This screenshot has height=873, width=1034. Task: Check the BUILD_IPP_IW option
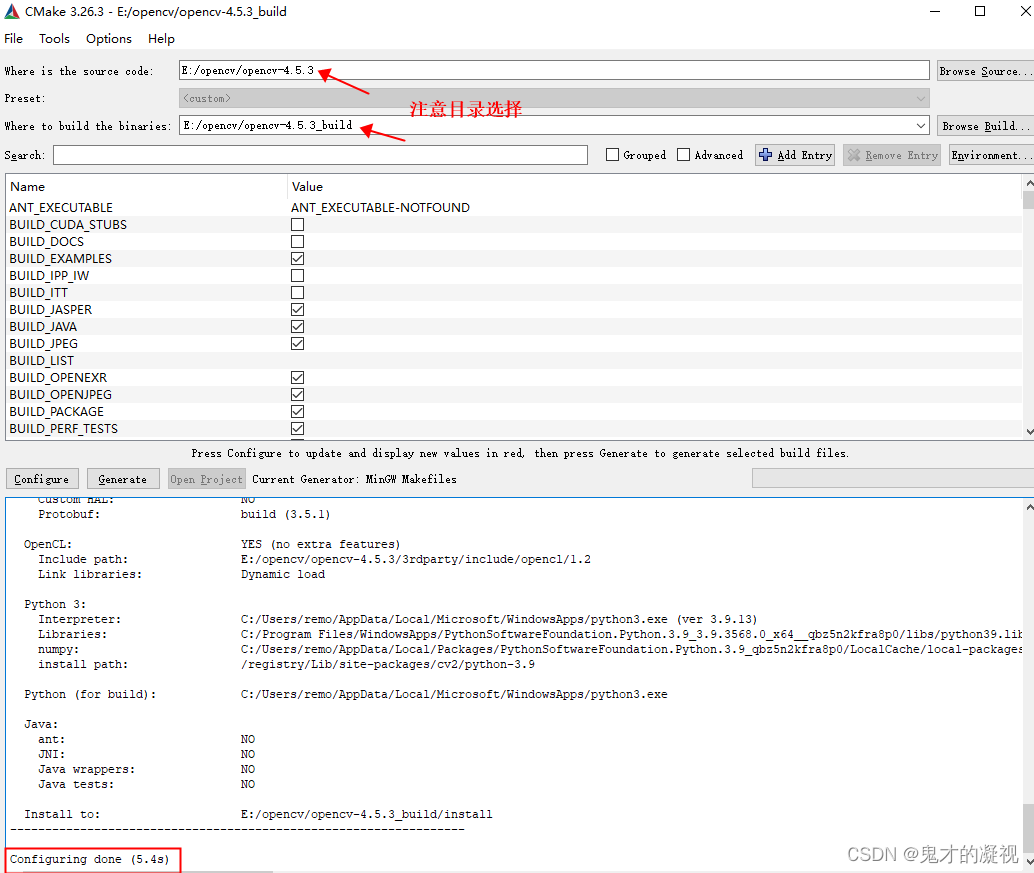point(297,276)
